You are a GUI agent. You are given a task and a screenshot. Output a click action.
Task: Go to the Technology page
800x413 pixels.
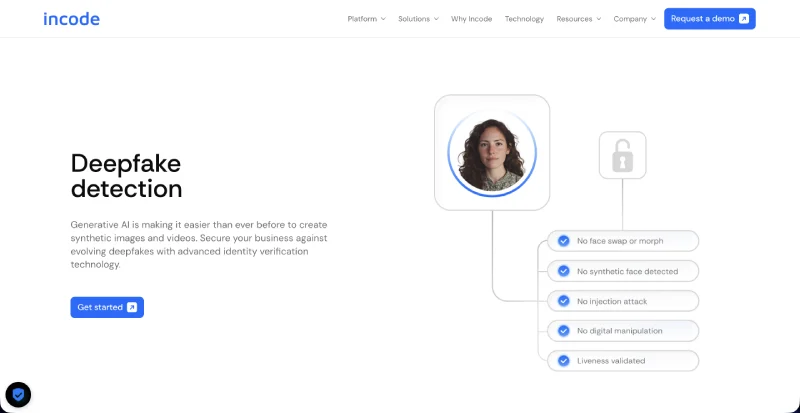point(524,19)
